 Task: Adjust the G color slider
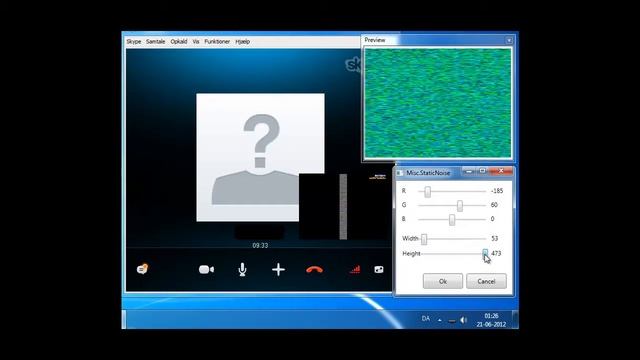460,205
